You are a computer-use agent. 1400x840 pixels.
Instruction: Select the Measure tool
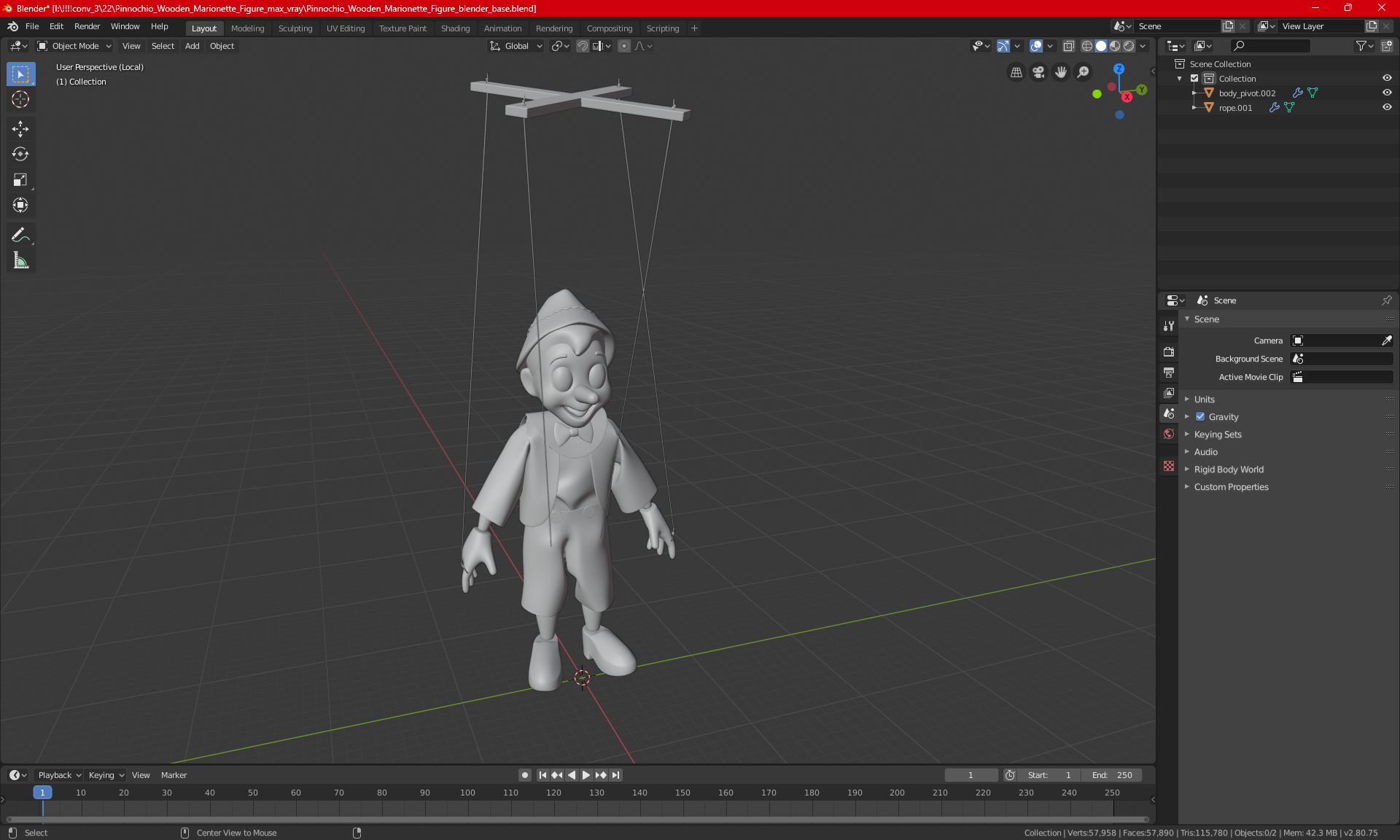point(20,260)
